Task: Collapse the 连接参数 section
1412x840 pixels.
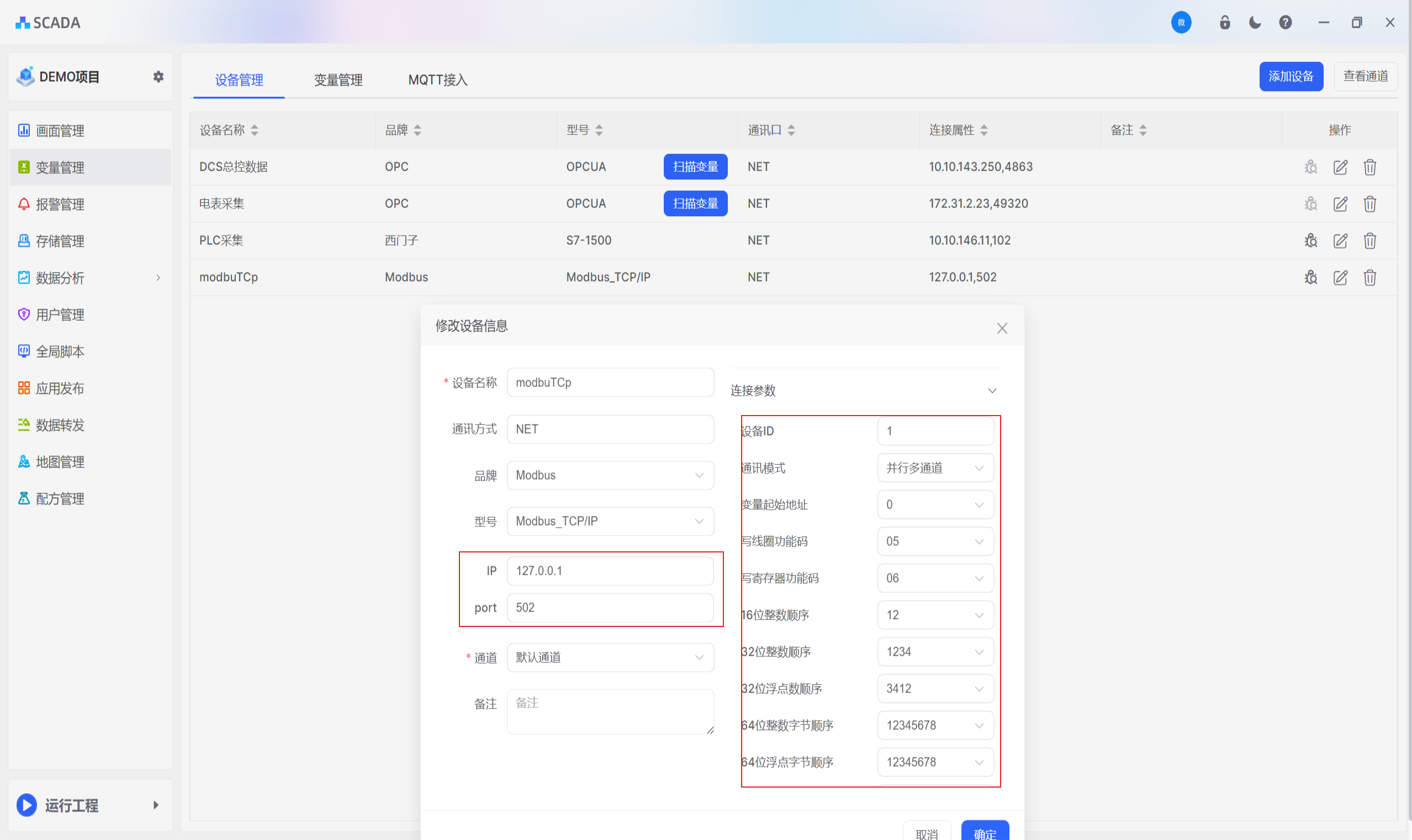Action: pos(992,391)
